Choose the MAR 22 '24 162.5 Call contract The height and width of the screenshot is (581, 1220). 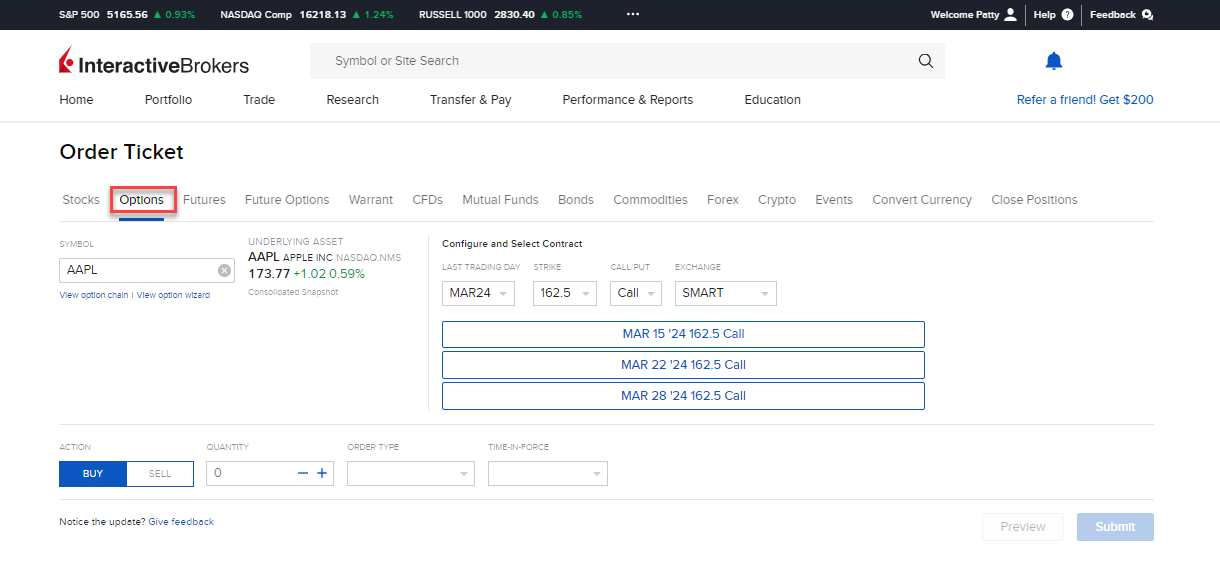pyautogui.click(x=683, y=365)
